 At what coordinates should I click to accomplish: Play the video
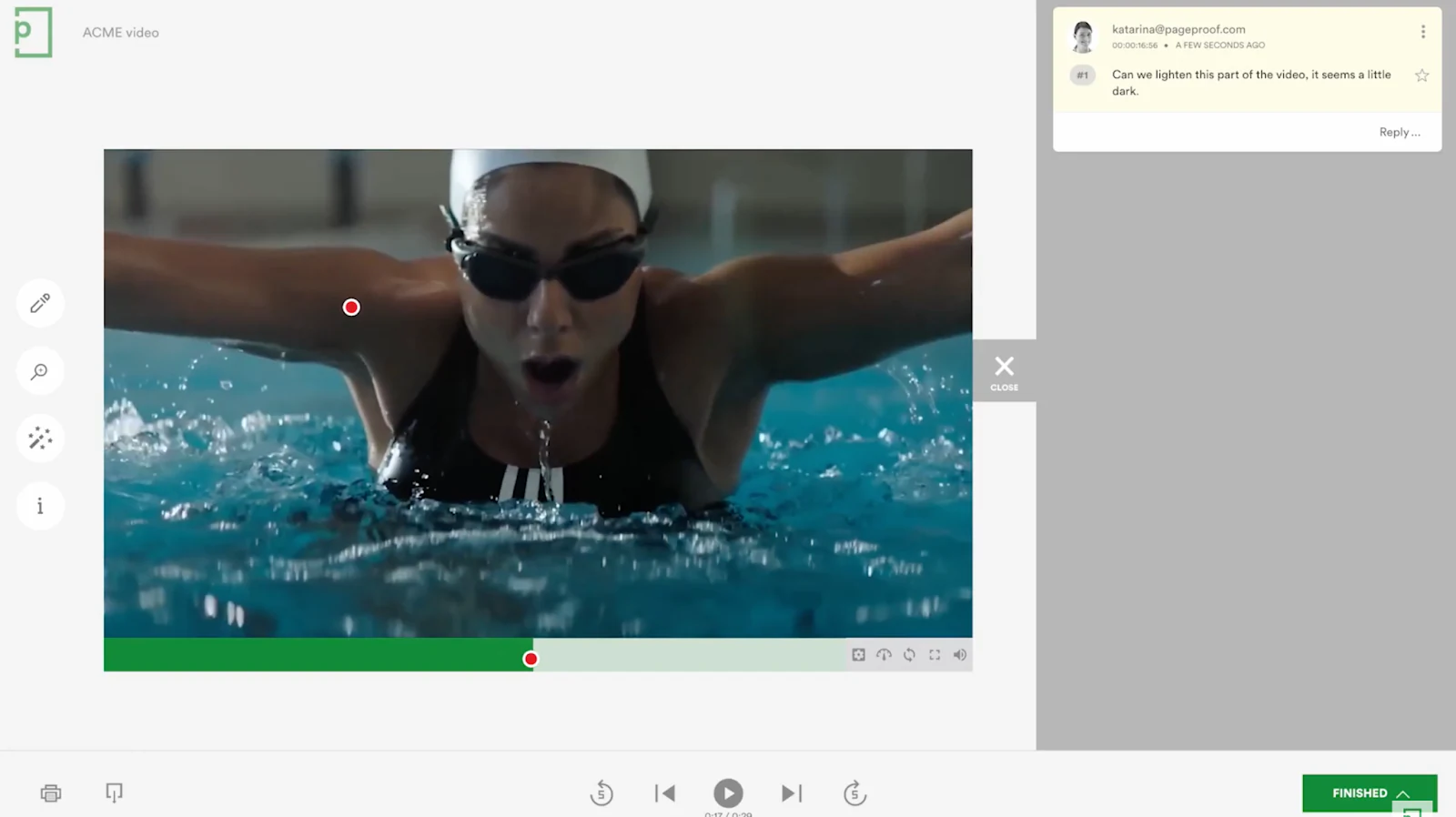728,793
